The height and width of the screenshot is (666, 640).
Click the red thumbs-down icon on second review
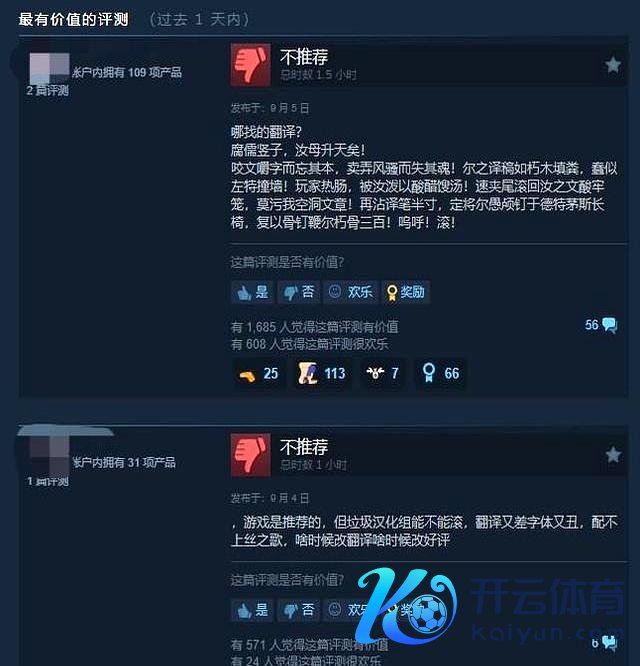tap(251, 455)
